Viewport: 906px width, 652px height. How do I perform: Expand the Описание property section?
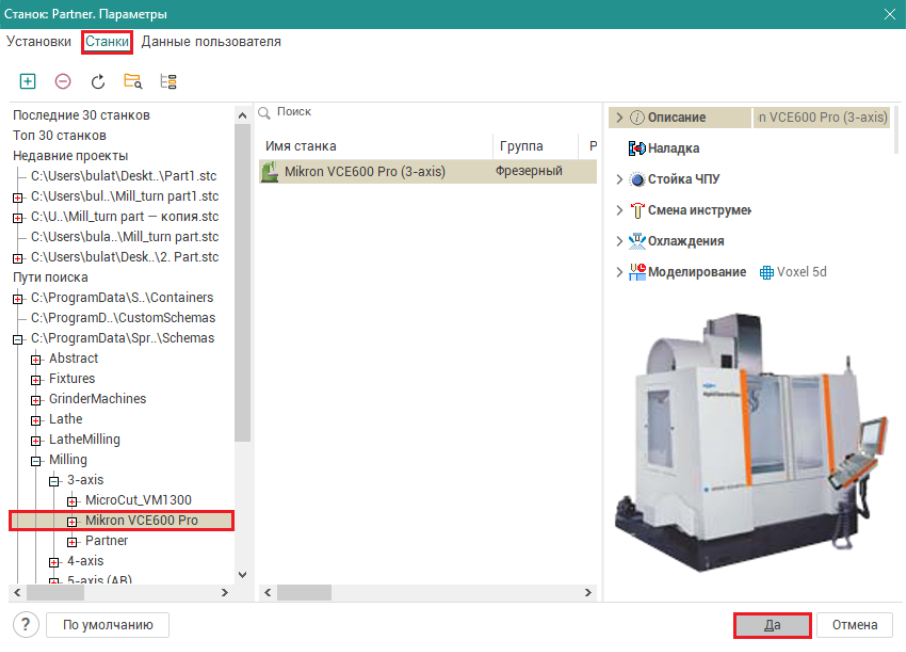620,118
